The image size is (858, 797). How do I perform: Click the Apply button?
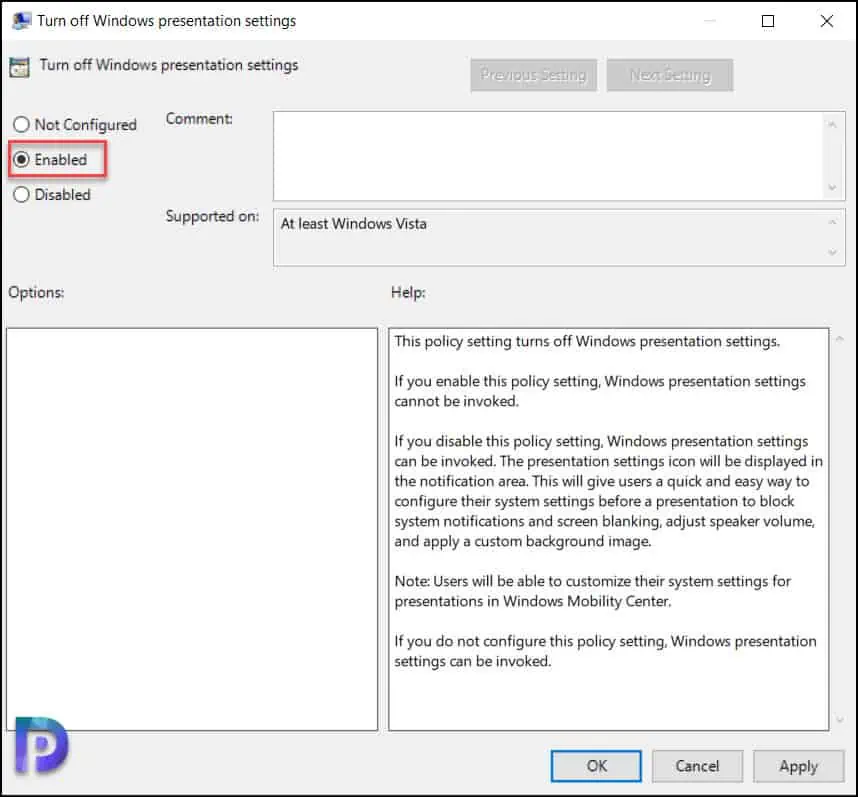[x=798, y=766]
